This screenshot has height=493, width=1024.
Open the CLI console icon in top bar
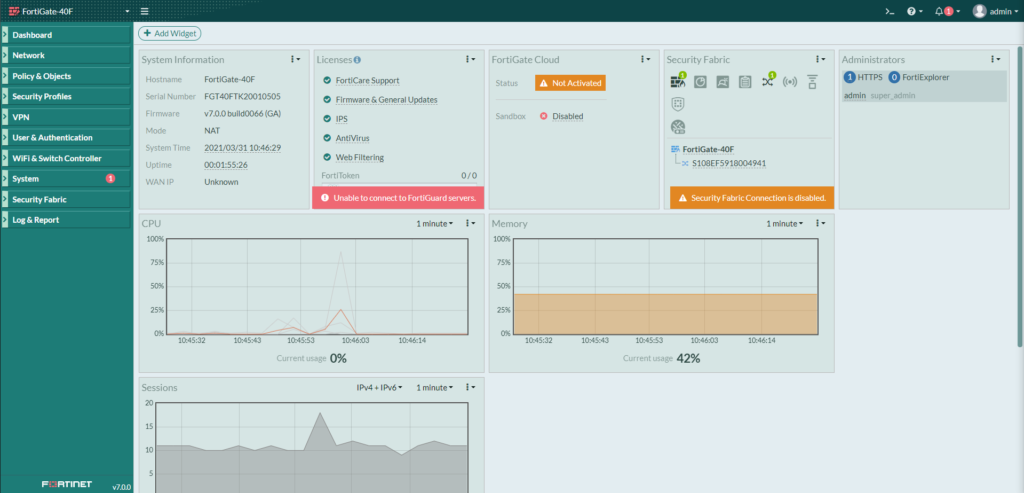click(x=889, y=11)
